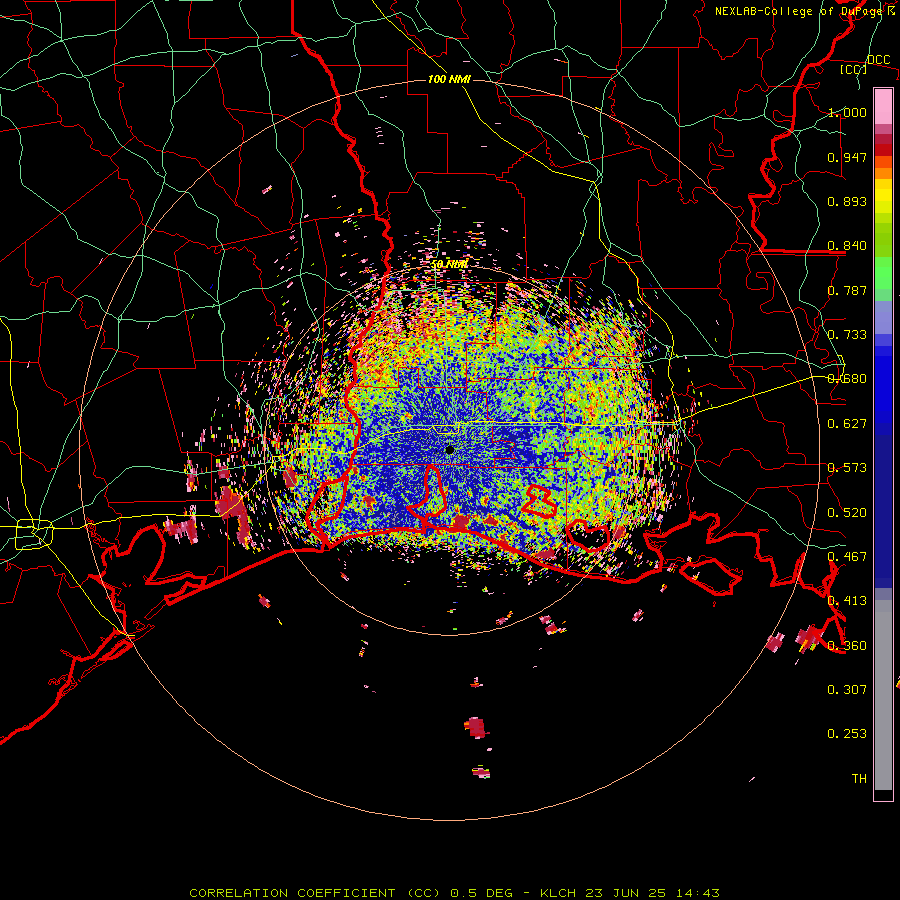Click the black KLCH radar site dot
The height and width of the screenshot is (900, 900).
[x=449, y=450]
